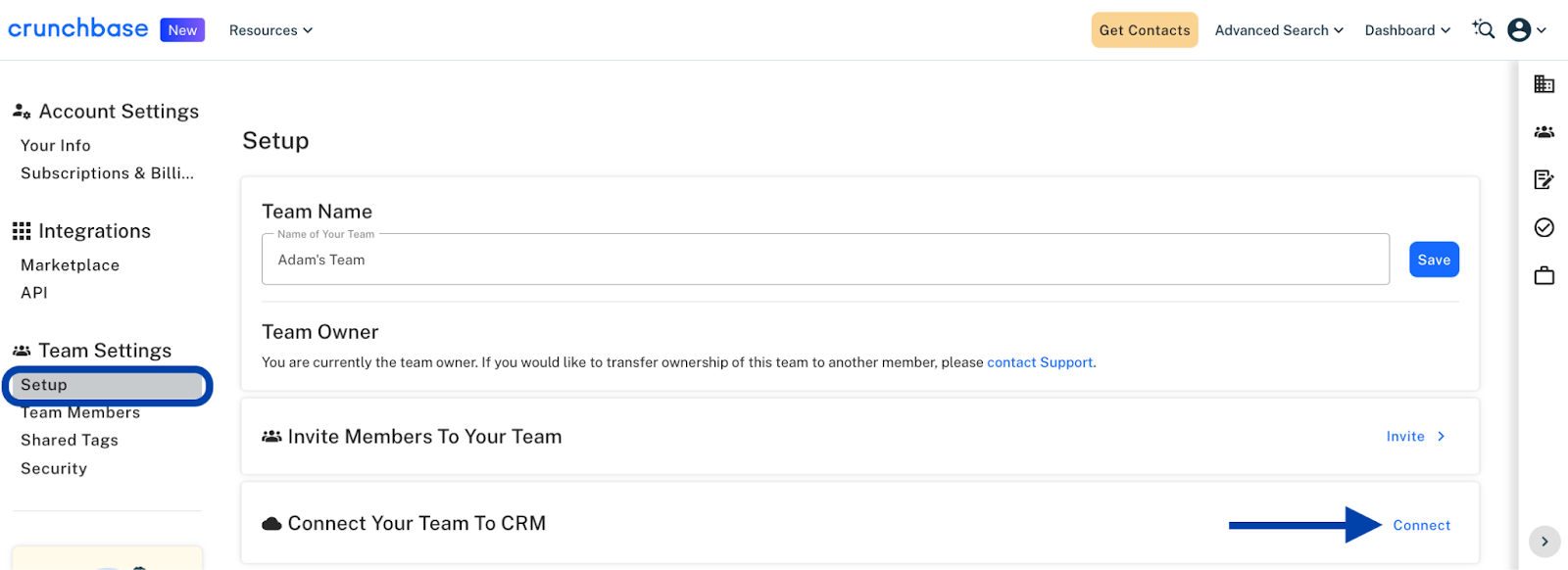Open Shared Tags settings page

pyautogui.click(x=70, y=441)
